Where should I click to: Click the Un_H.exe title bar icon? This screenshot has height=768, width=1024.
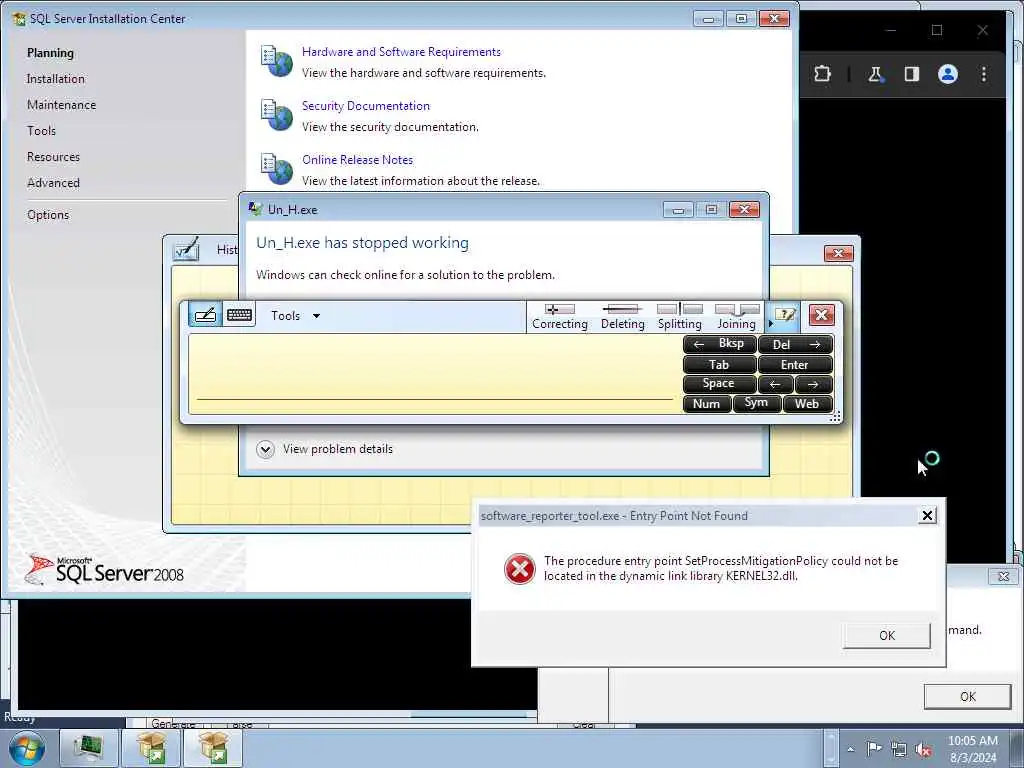pos(255,209)
